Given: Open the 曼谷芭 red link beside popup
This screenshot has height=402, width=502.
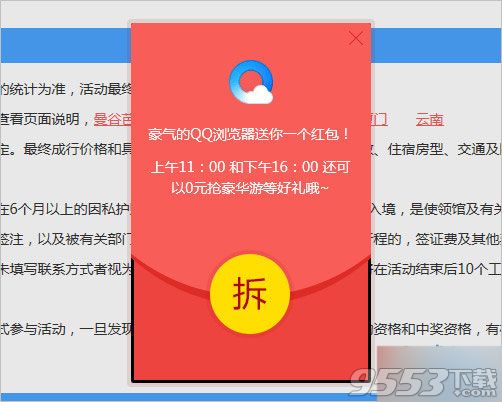Looking at the screenshot, I should [x=112, y=119].
